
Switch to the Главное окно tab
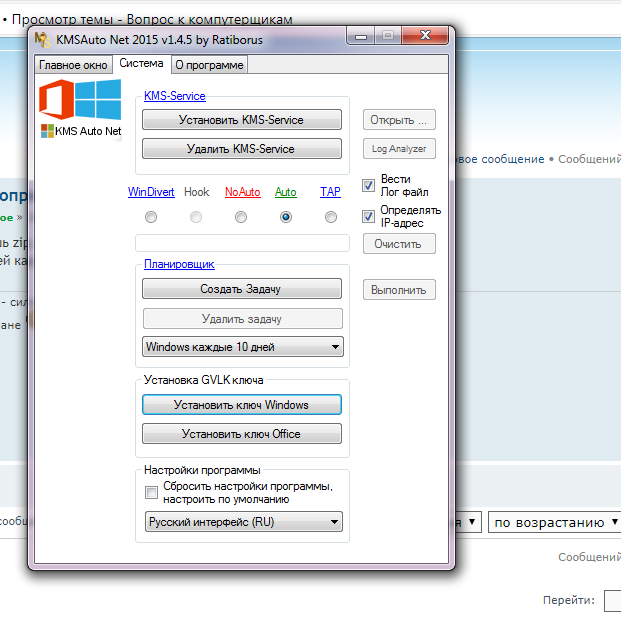pyautogui.click(x=73, y=65)
